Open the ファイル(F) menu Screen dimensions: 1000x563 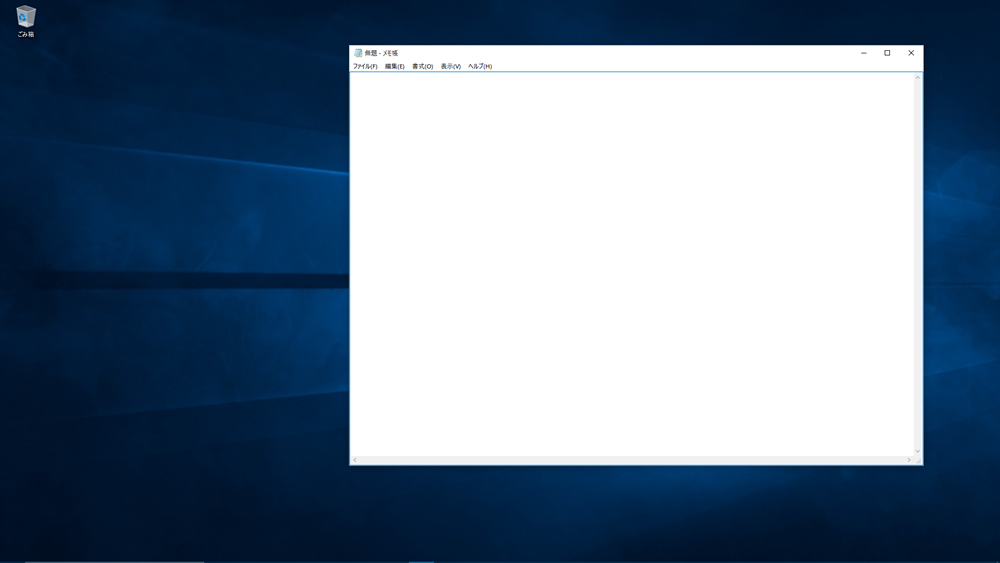coord(365,66)
